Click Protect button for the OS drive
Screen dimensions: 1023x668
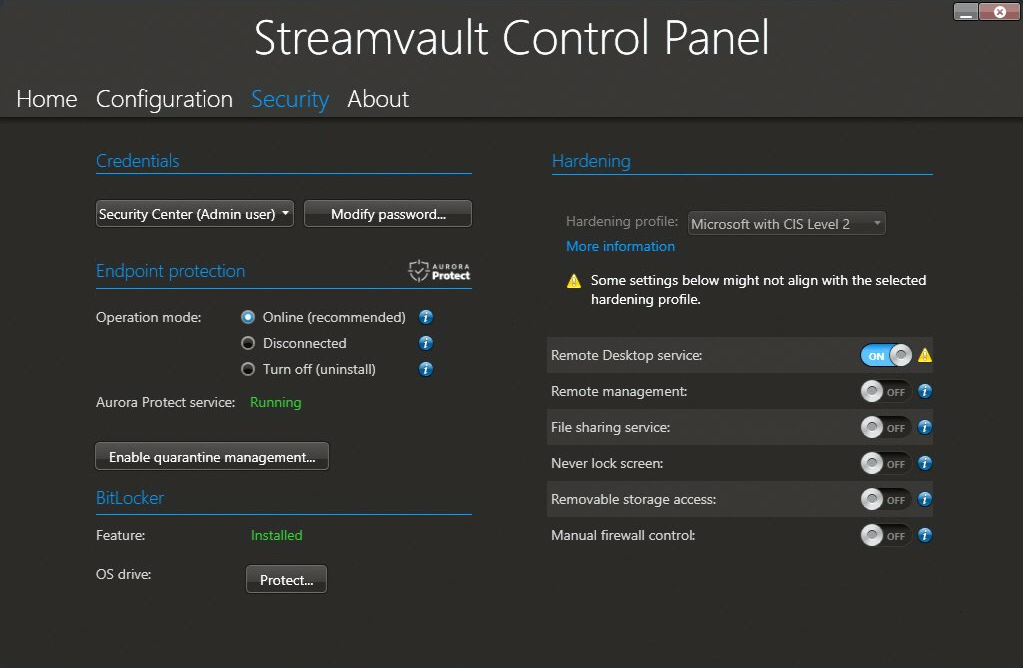click(x=286, y=579)
